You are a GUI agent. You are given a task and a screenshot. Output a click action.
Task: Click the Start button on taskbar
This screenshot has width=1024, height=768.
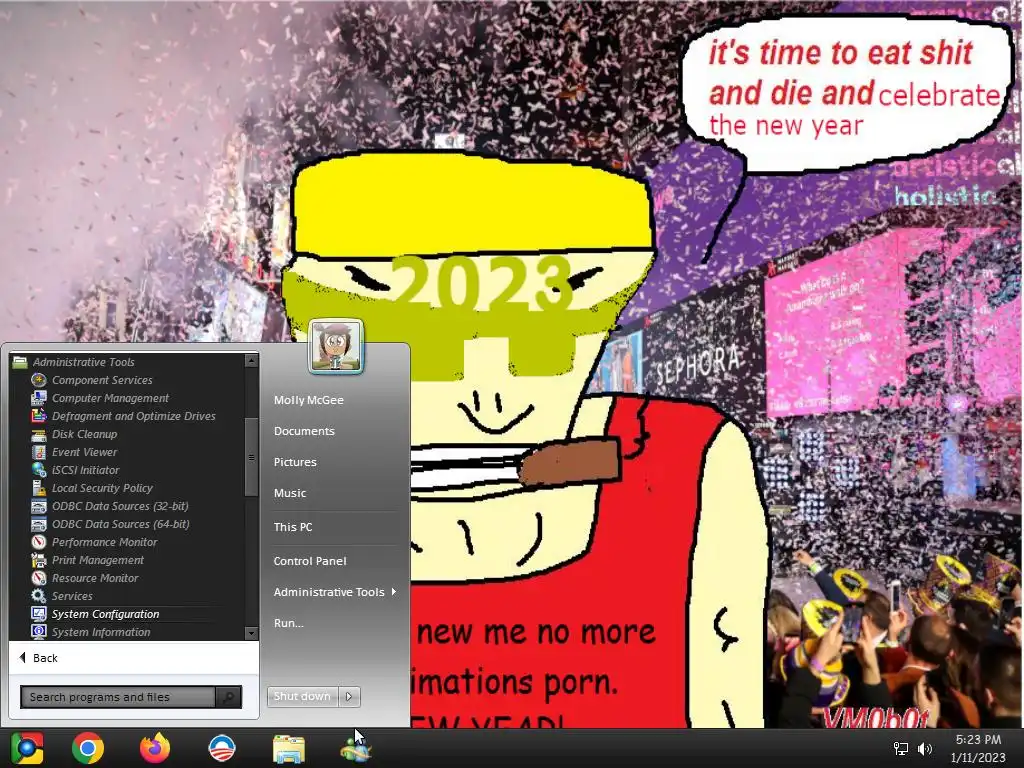(x=27, y=748)
